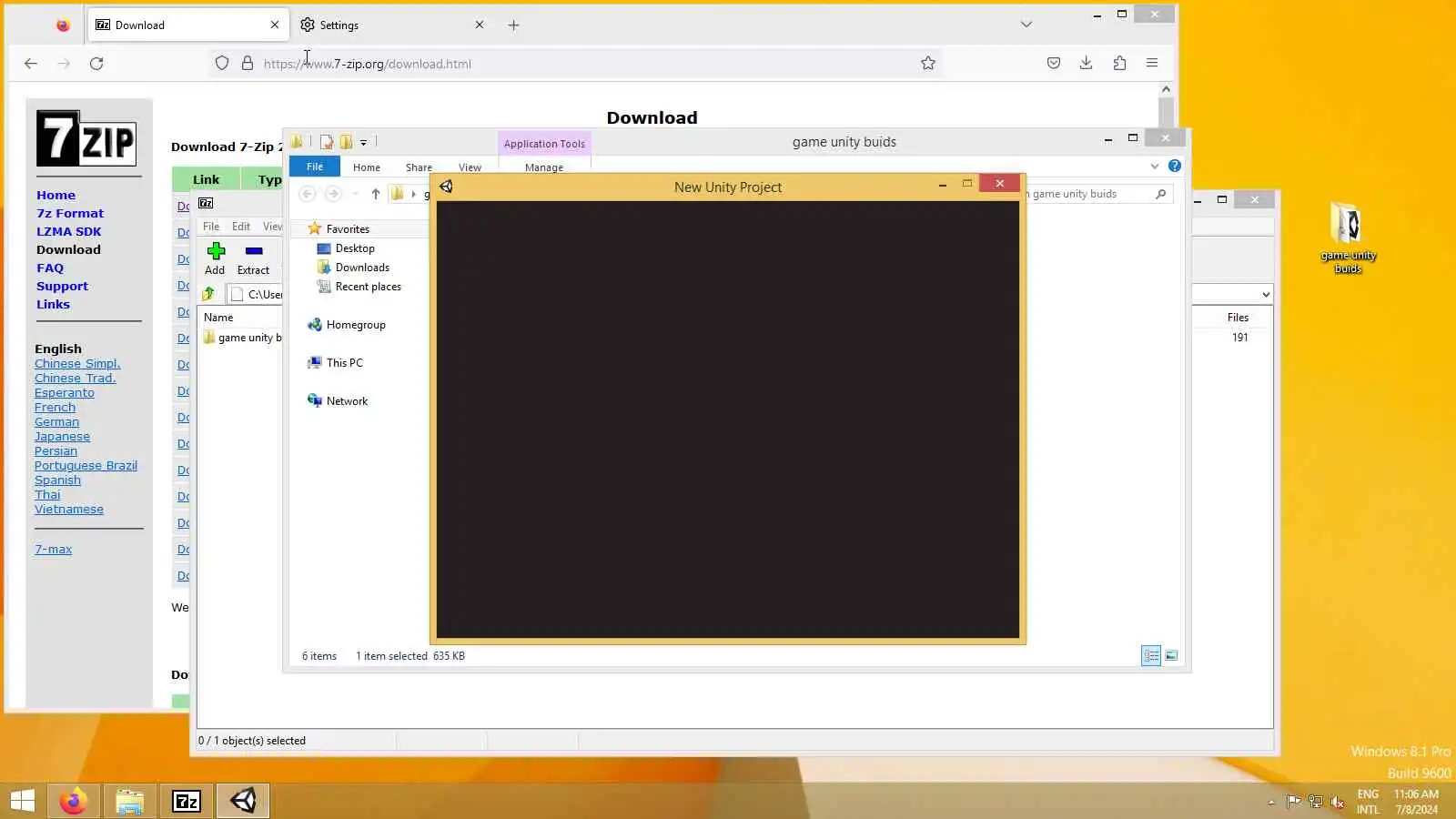Choose Japanese language link
The width and height of the screenshot is (1456, 819).
tap(62, 437)
